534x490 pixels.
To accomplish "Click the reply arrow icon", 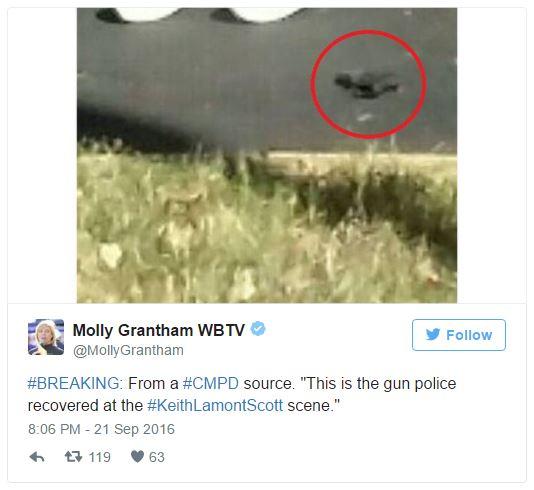I will [37, 457].
